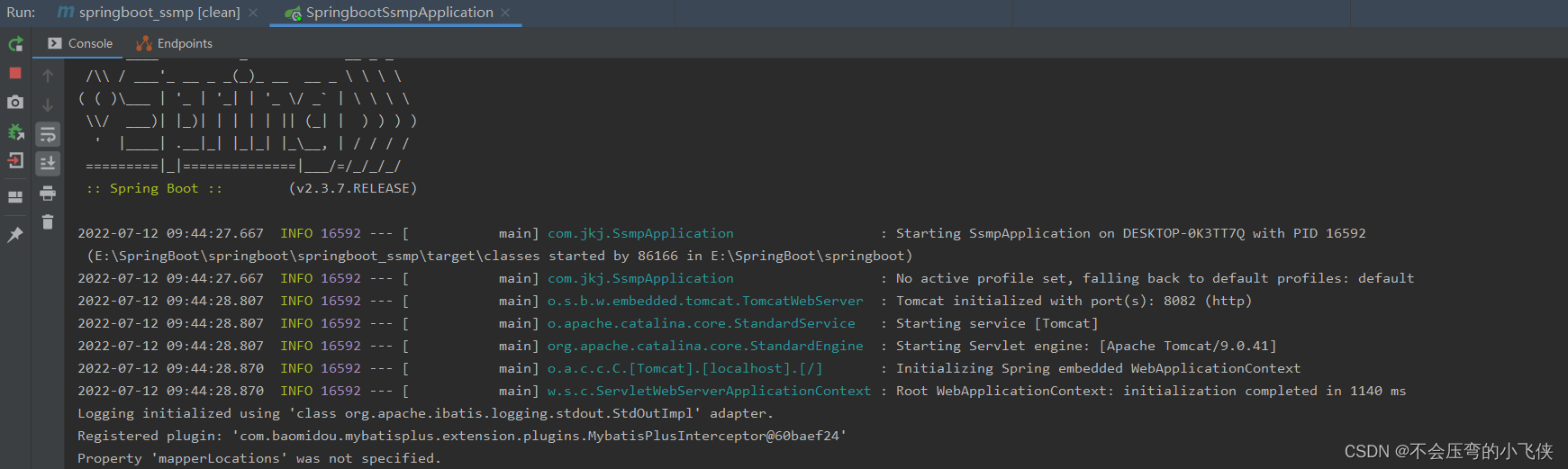1568x469 pixels.
Task: Open the Endpoints tab
Action: (175, 43)
